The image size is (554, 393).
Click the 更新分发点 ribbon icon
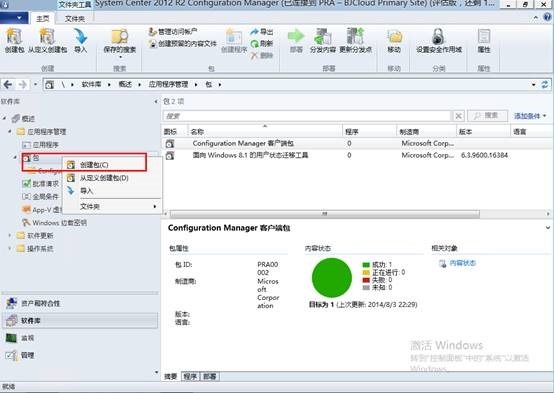point(355,36)
